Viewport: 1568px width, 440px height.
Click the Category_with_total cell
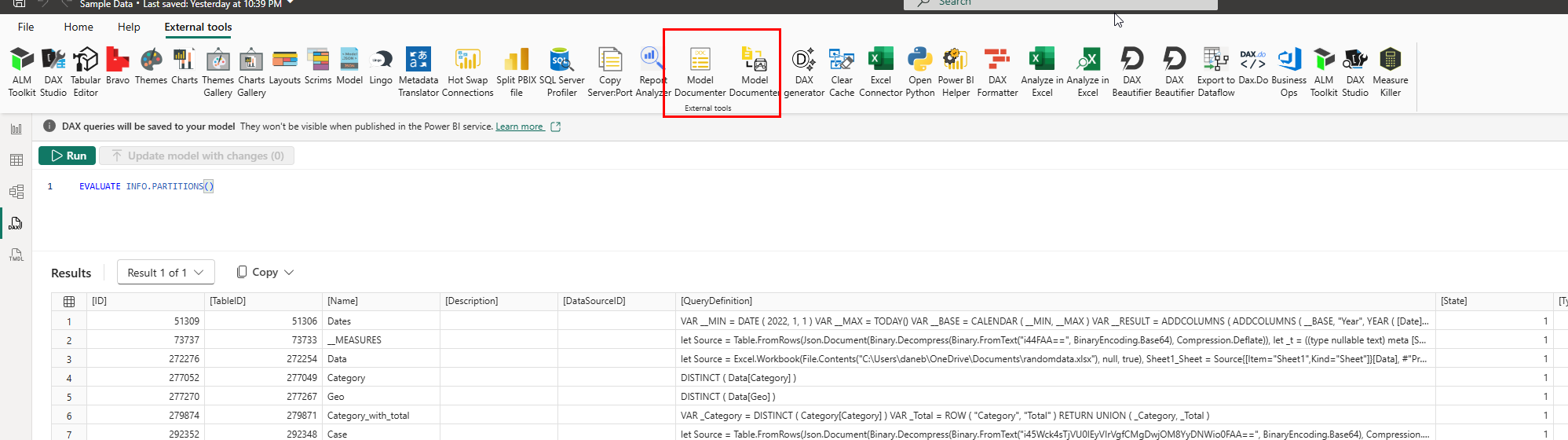(x=381, y=415)
